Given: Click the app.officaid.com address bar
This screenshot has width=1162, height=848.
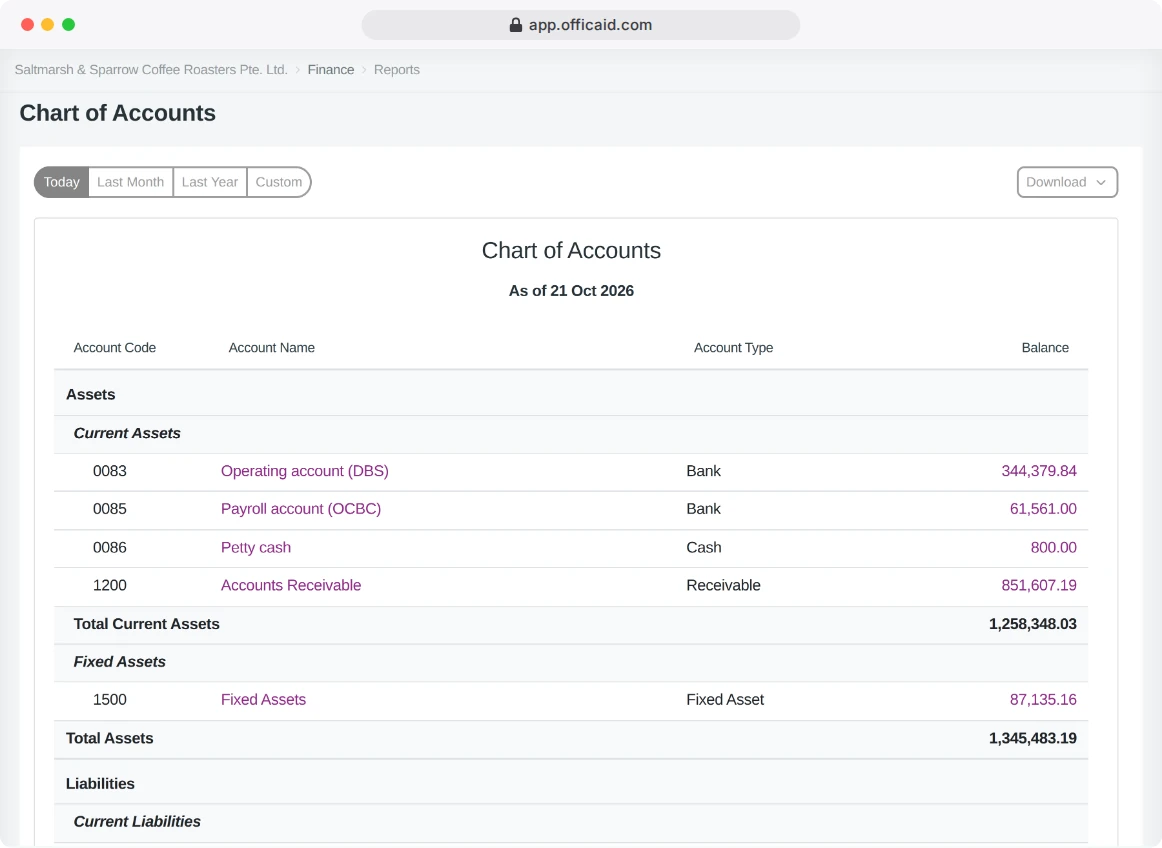Looking at the screenshot, I should 581,25.
